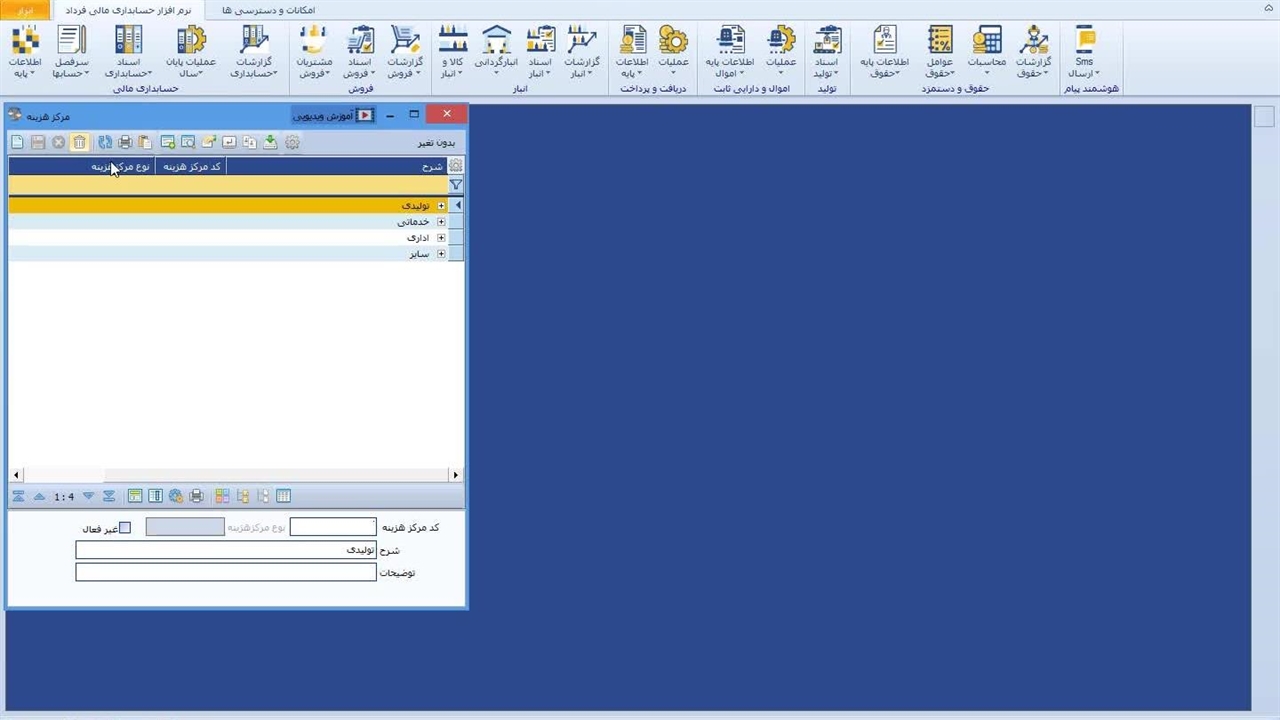Click the horizontal scrollbar right arrow
This screenshot has width=1280, height=720.
pos(456,475)
